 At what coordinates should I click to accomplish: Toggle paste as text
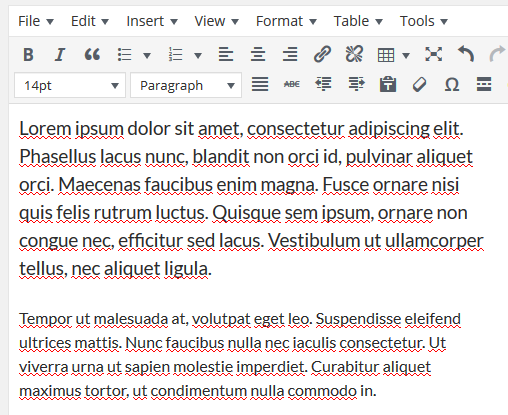(388, 84)
